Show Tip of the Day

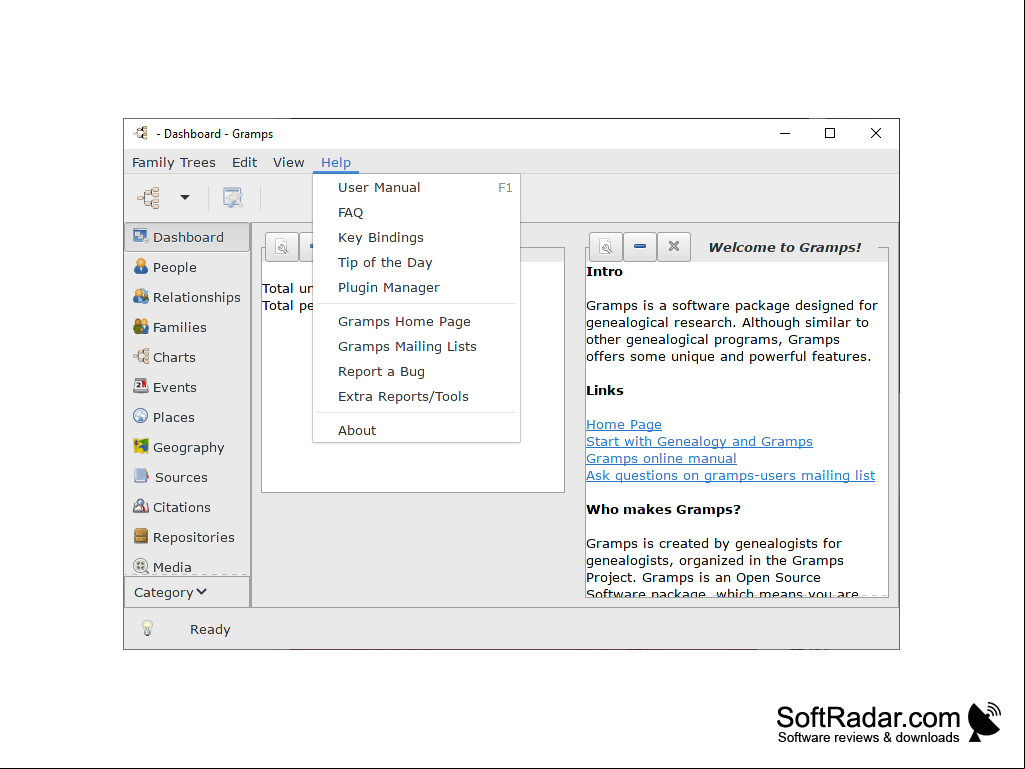pyautogui.click(x=416, y=262)
